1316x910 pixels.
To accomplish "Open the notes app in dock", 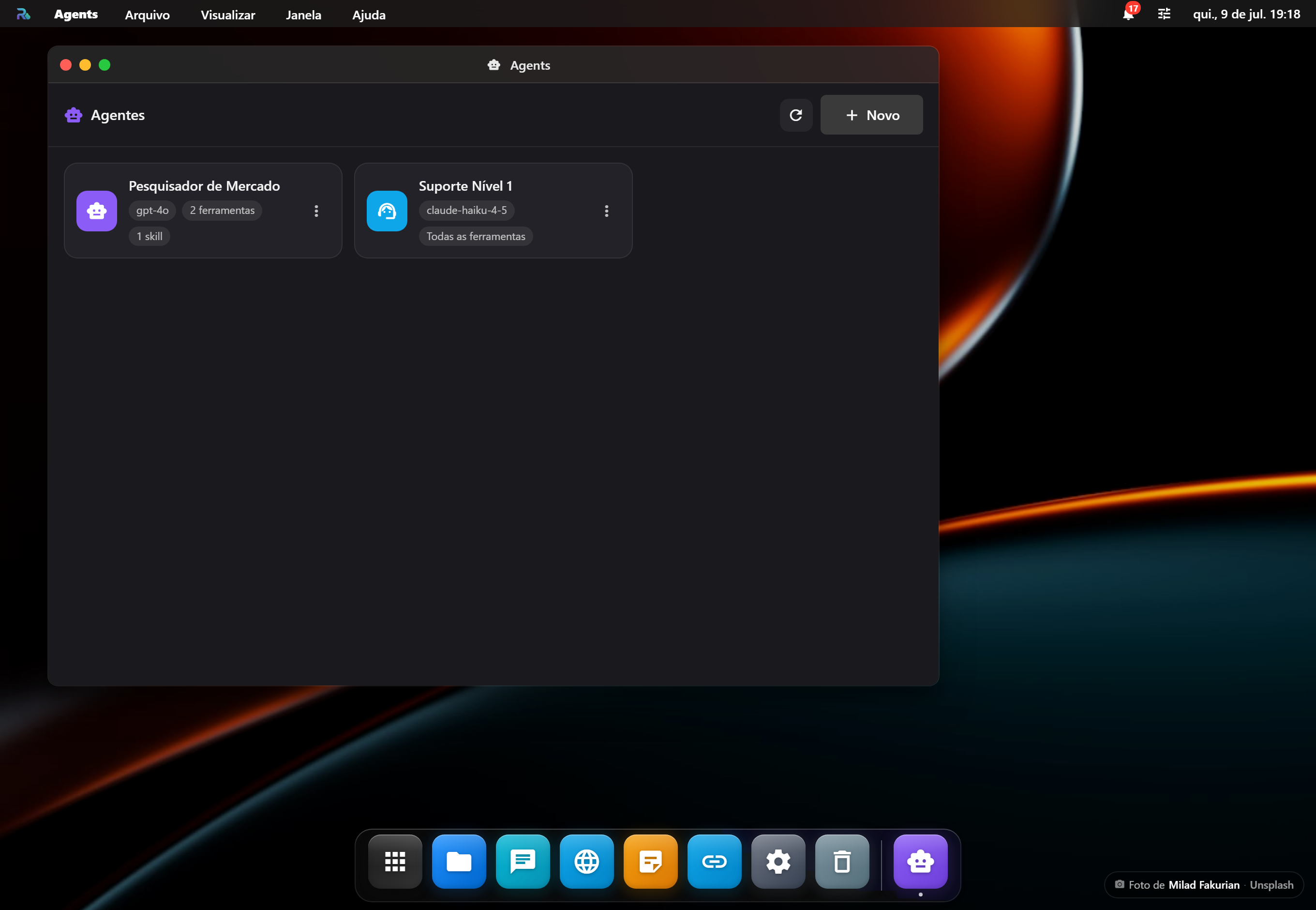I will pyautogui.click(x=650, y=862).
